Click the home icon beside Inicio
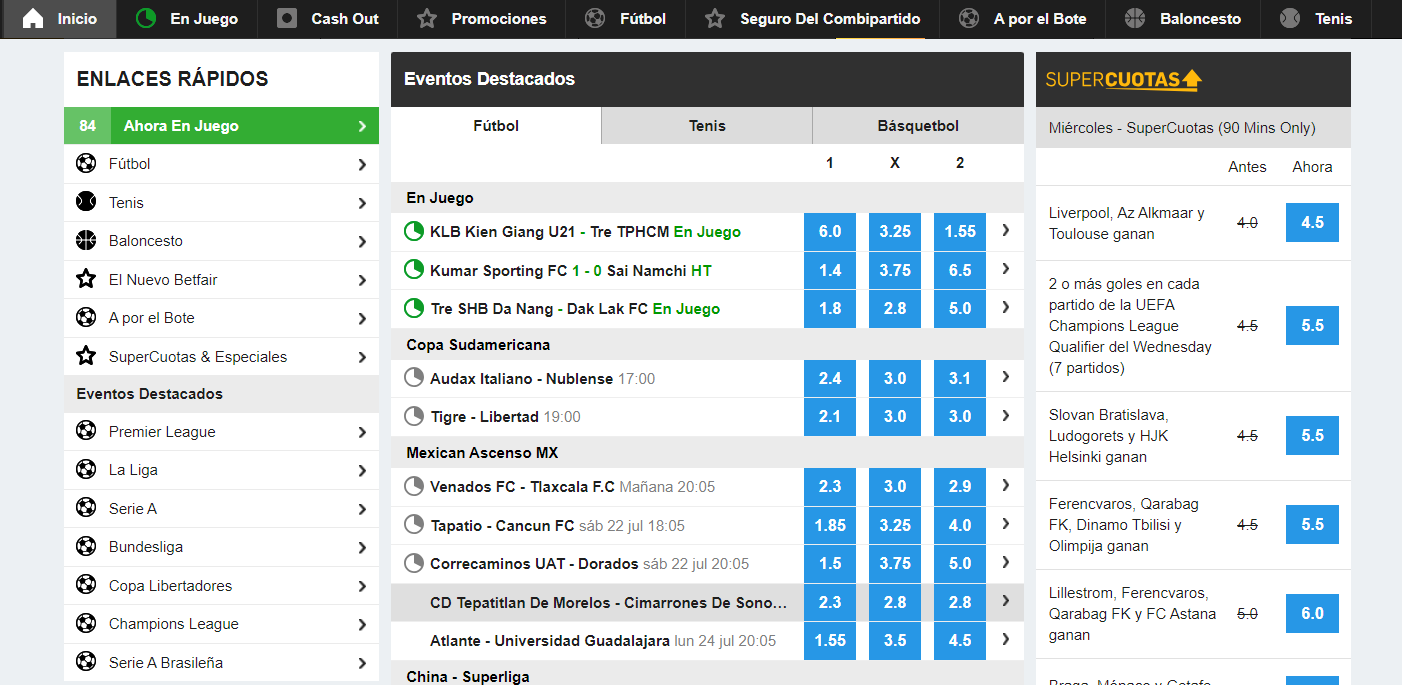The height and width of the screenshot is (685, 1402). pos(33,18)
